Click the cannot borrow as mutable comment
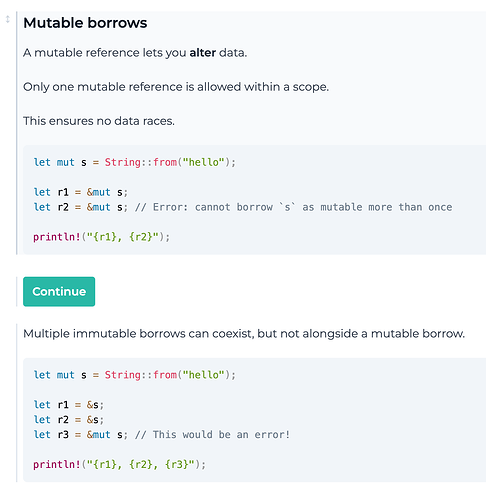This screenshot has width=486, height=500. pos(294,207)
